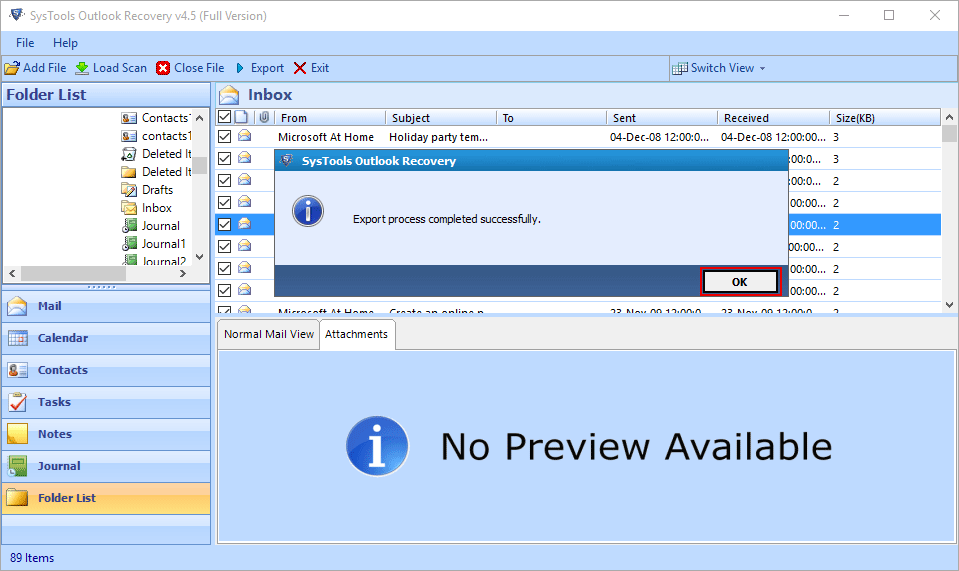Select the Journal1 folder icon in tree
Image resolution: width=959 pixels, height=571 pixels.
[129, 244]
